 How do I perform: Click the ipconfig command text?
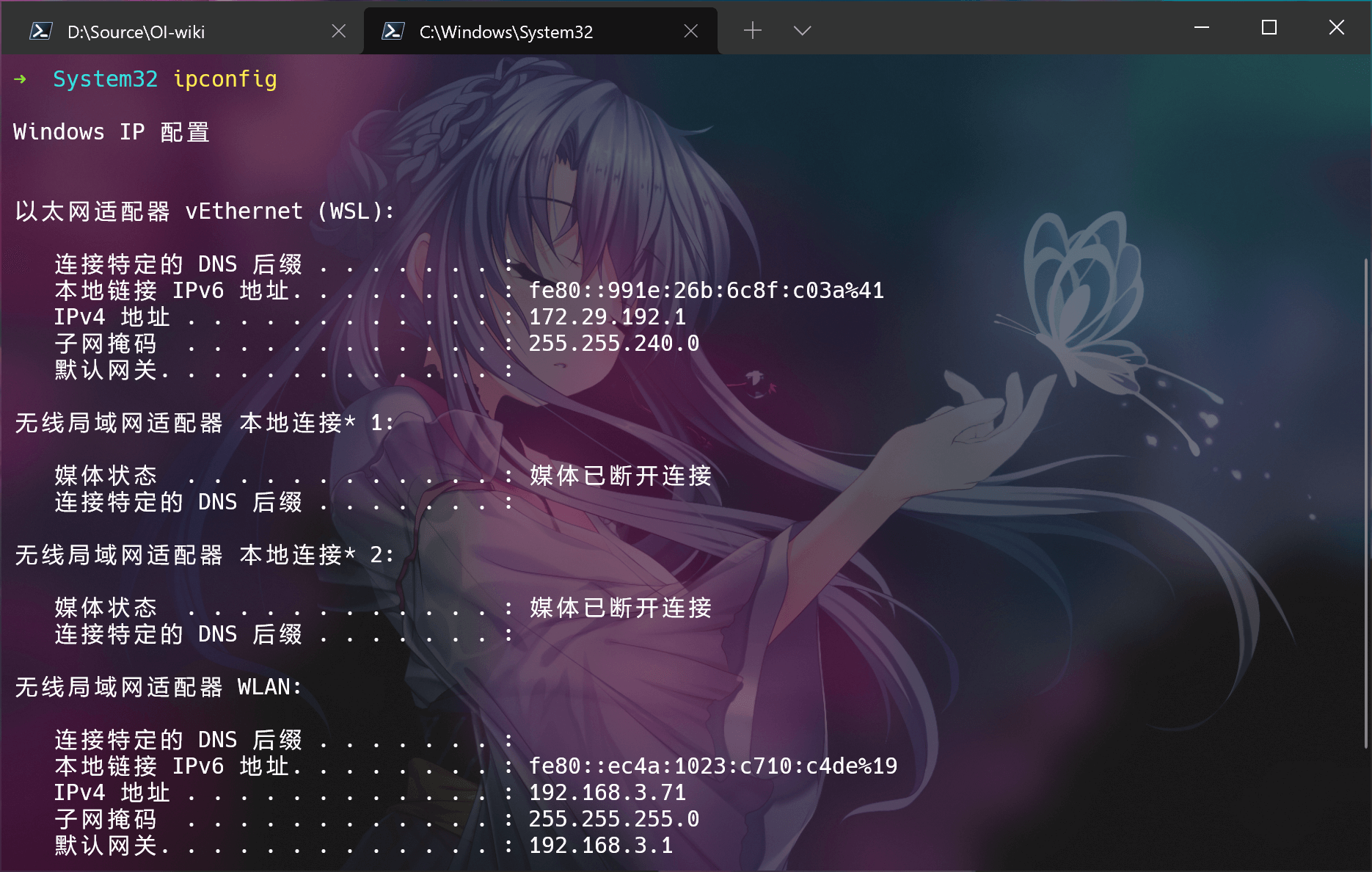click(225, 79)
